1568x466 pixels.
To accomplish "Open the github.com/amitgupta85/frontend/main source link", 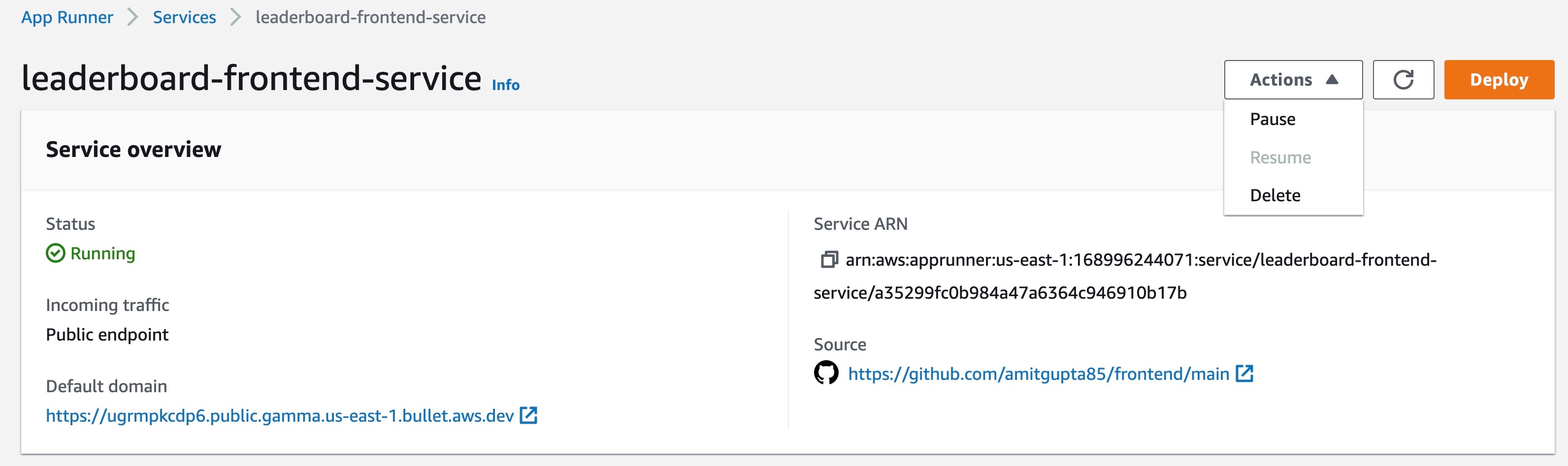I will click(1039, 374).
